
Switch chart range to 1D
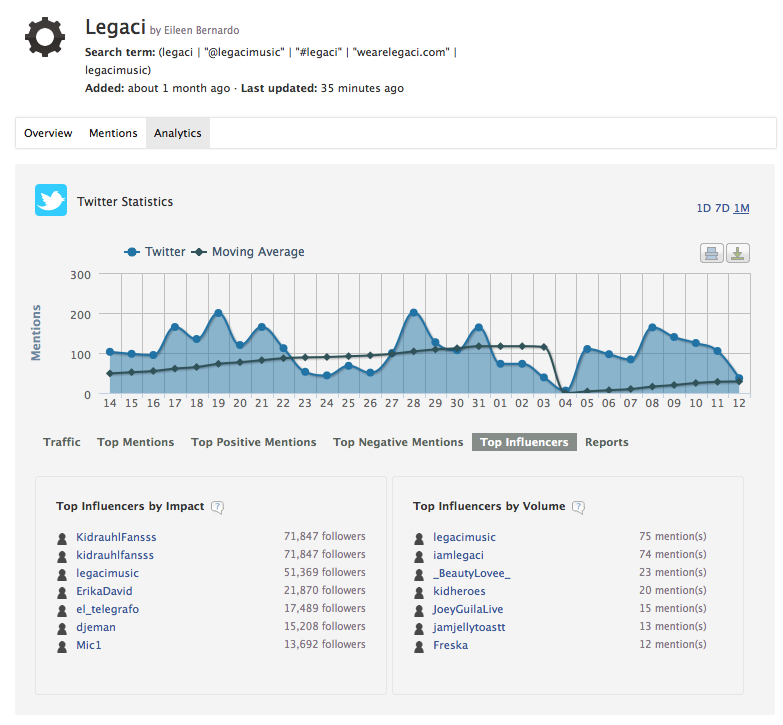tap(703, 208)
